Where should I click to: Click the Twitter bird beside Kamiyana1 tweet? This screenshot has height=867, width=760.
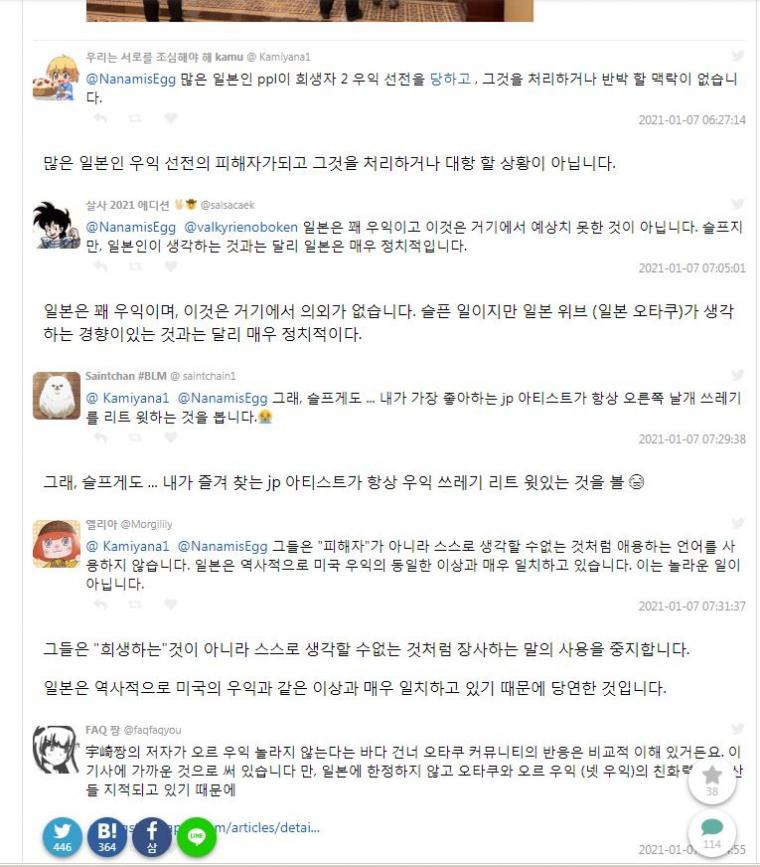pos(737,55)
